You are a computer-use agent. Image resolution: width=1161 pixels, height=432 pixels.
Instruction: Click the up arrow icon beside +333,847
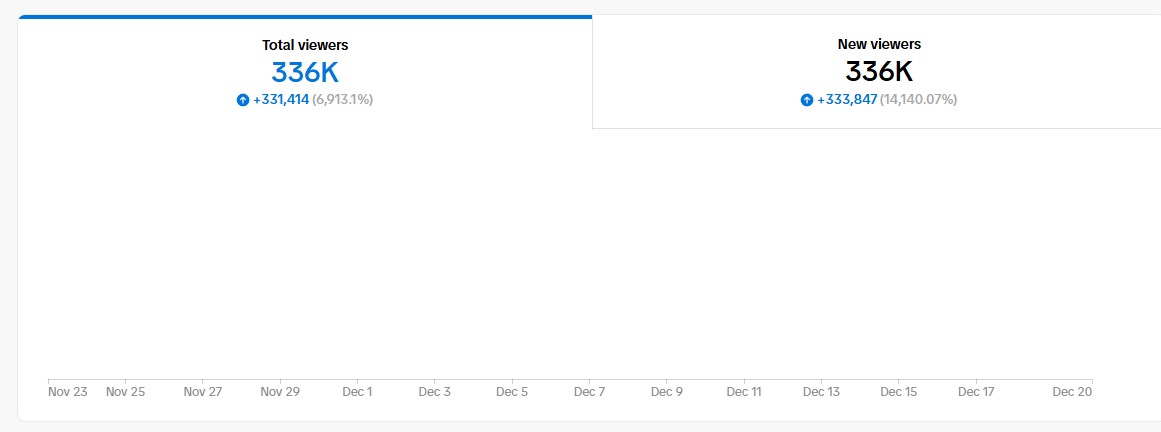807,100
